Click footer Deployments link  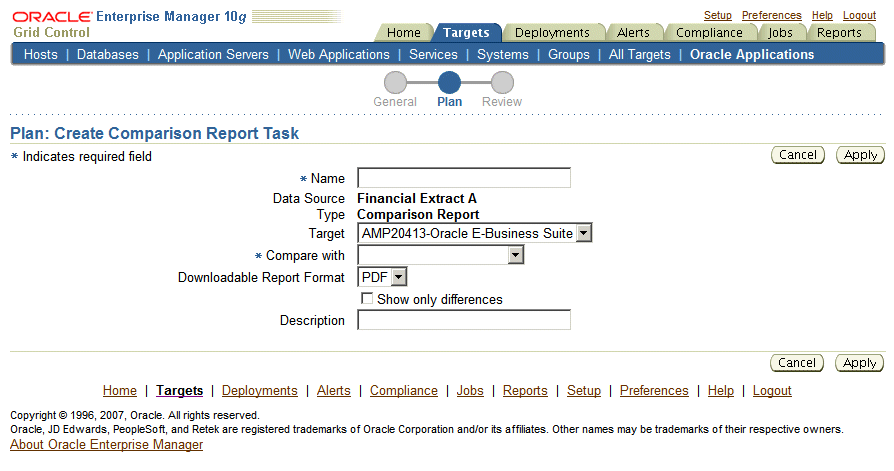click(x=259, y=391)
